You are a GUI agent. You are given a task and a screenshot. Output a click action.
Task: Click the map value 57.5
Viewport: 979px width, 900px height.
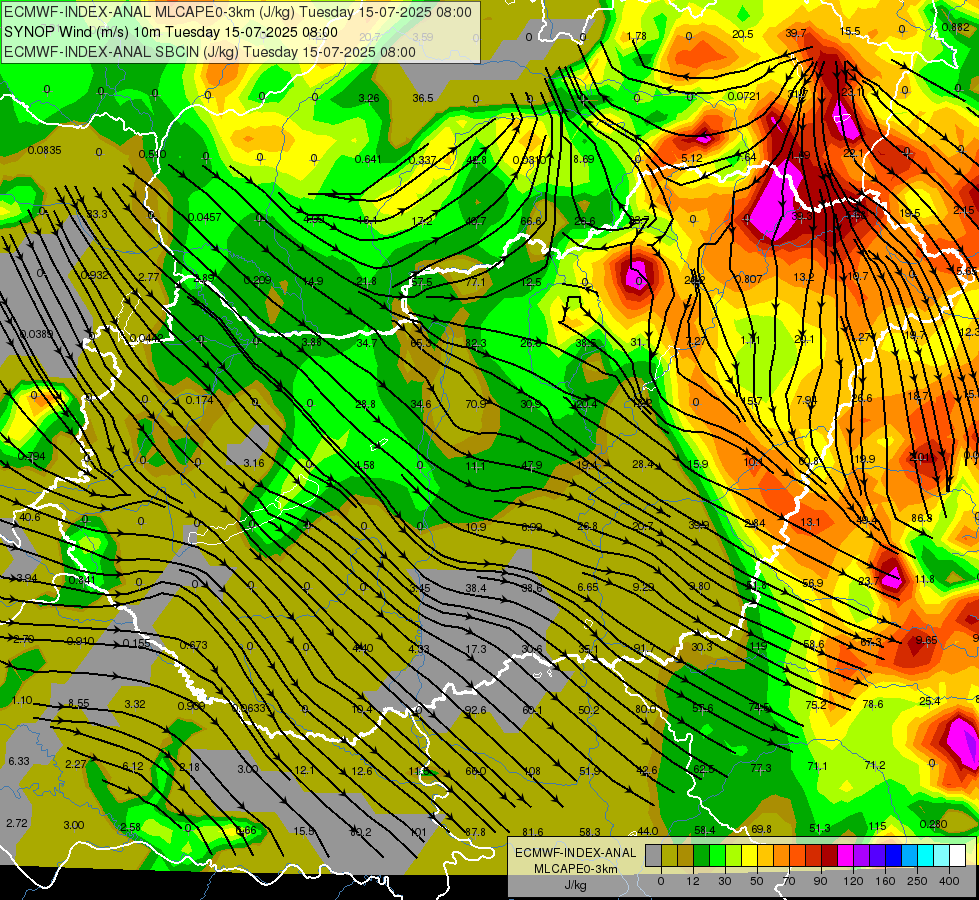(x=421, y=282)
